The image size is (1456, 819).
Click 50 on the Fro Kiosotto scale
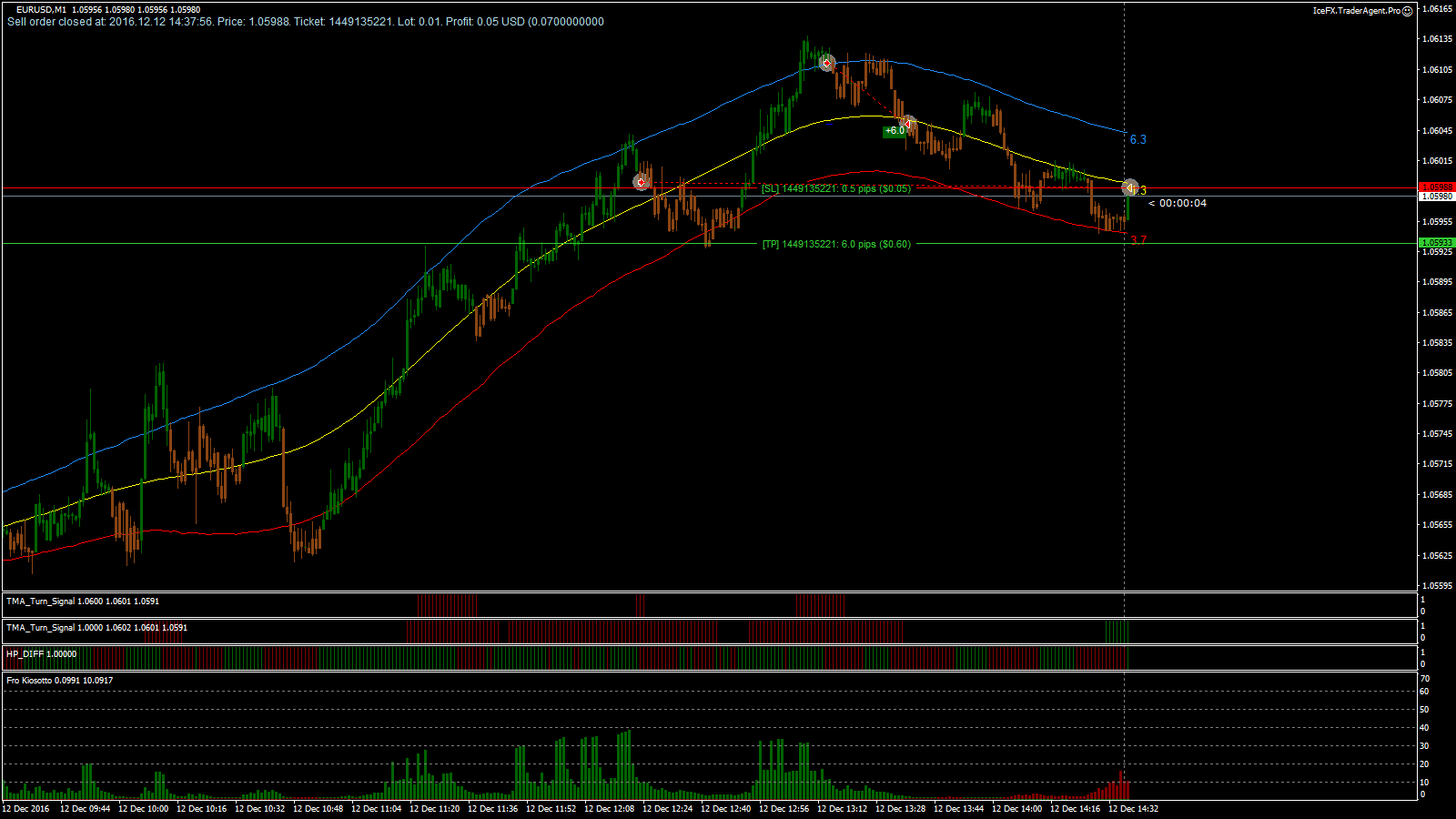(1425, 710)
